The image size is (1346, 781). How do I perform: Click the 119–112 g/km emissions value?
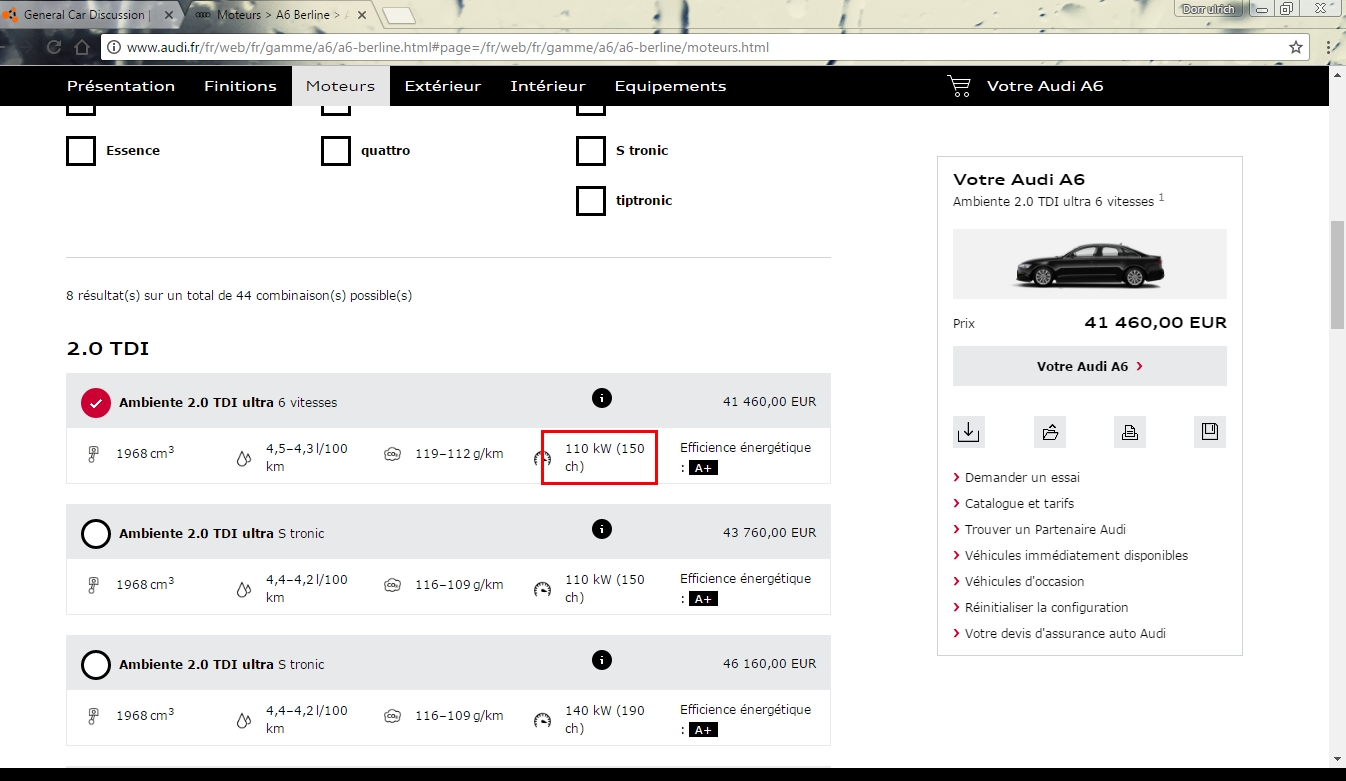click(459, 454)
